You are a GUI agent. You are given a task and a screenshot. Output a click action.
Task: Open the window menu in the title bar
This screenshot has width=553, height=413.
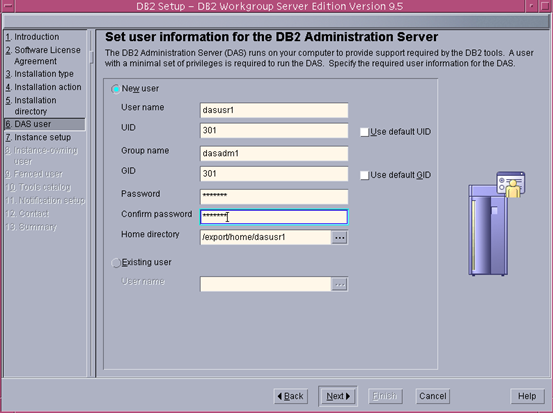click(x=8, y=6)
